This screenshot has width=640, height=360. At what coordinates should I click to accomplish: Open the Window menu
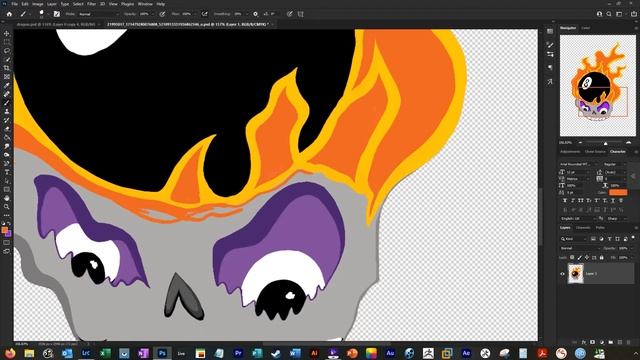pos(145,4)
